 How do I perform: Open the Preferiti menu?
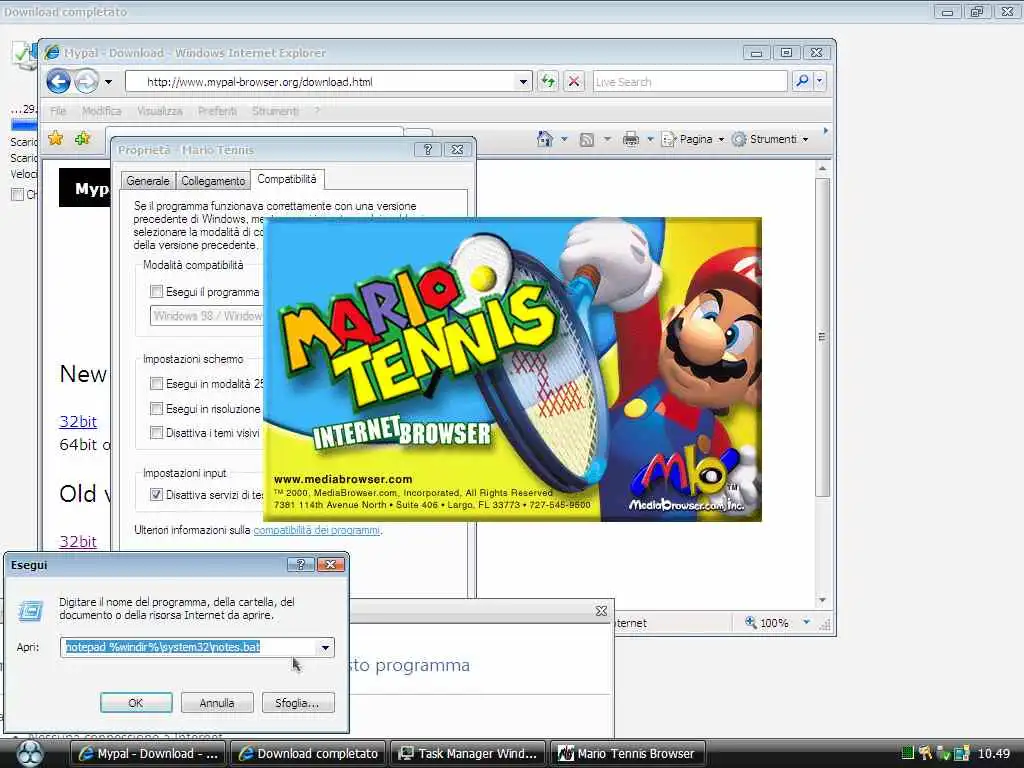217,111
